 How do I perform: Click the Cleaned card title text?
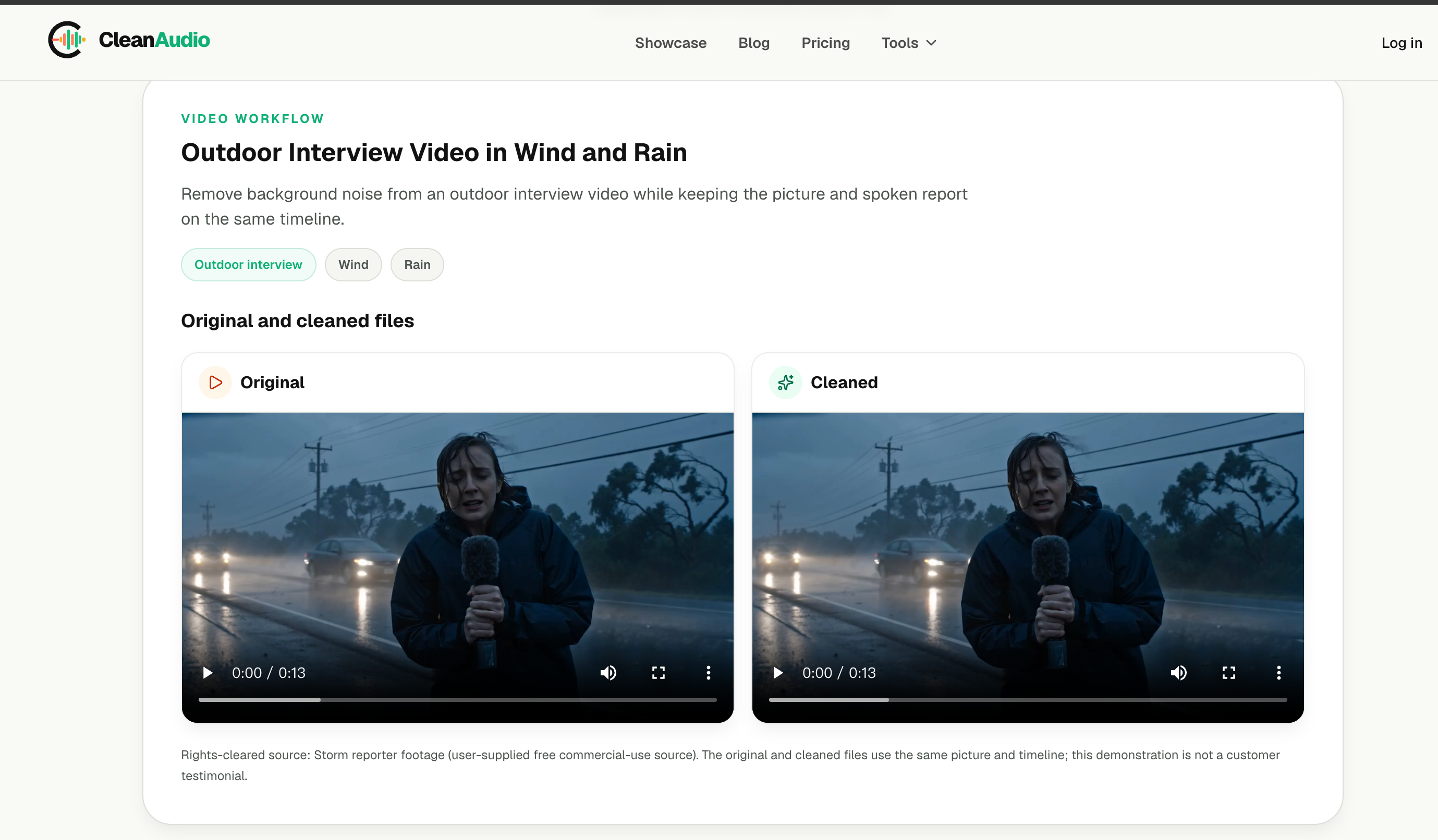coord(844,382)
